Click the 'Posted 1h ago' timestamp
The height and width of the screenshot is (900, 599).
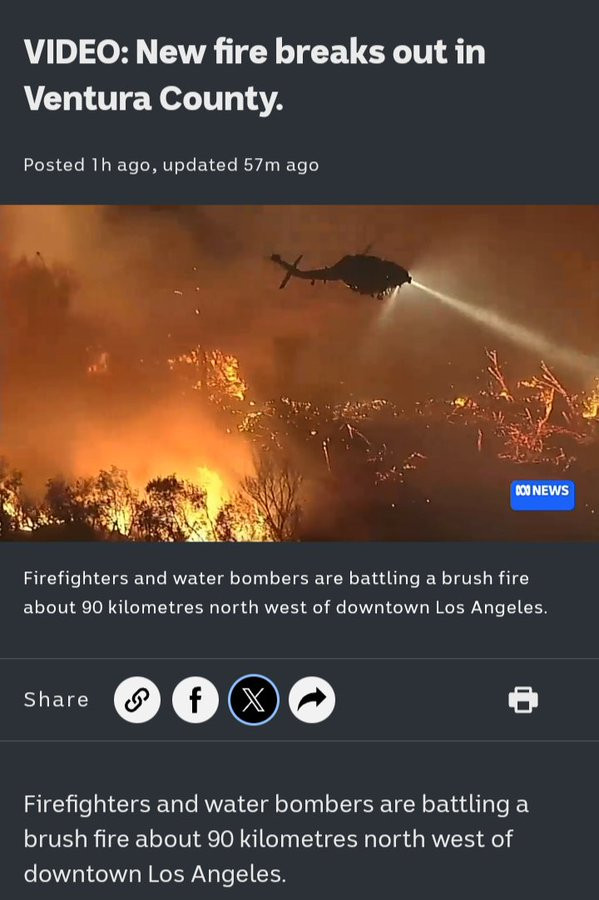pos(87,165)
